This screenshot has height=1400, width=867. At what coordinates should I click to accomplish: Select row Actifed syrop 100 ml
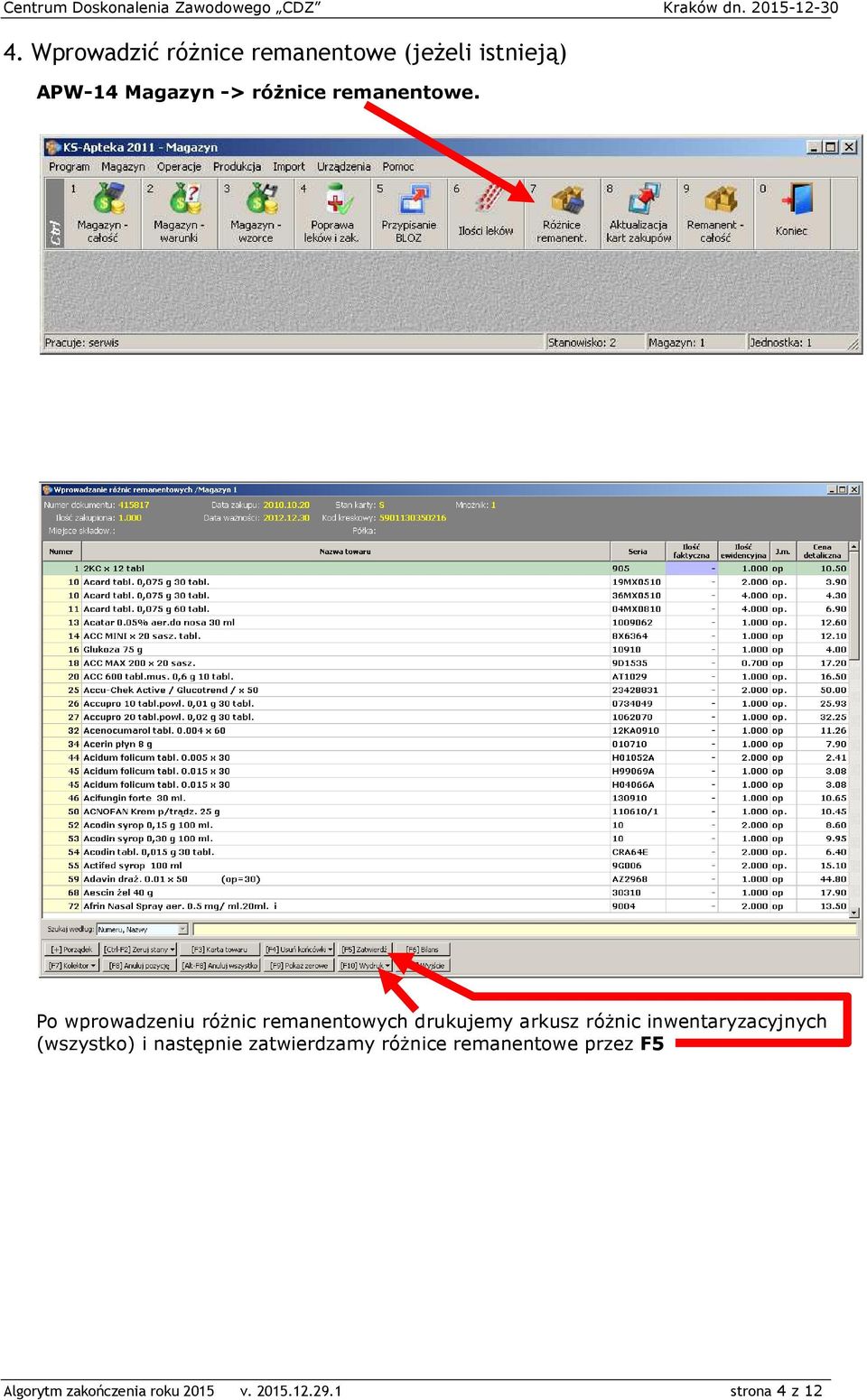click(446, 866)
